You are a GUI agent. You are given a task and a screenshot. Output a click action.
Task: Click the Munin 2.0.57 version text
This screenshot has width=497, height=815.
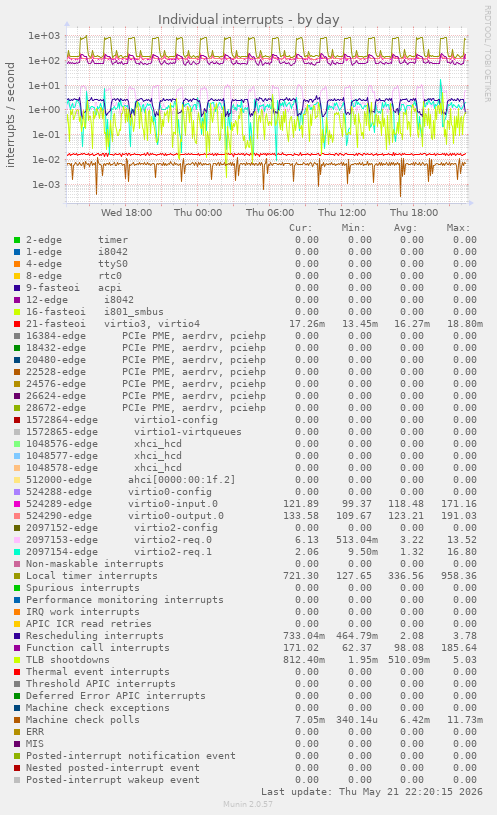pyautogui.click(x=248, y=804)
